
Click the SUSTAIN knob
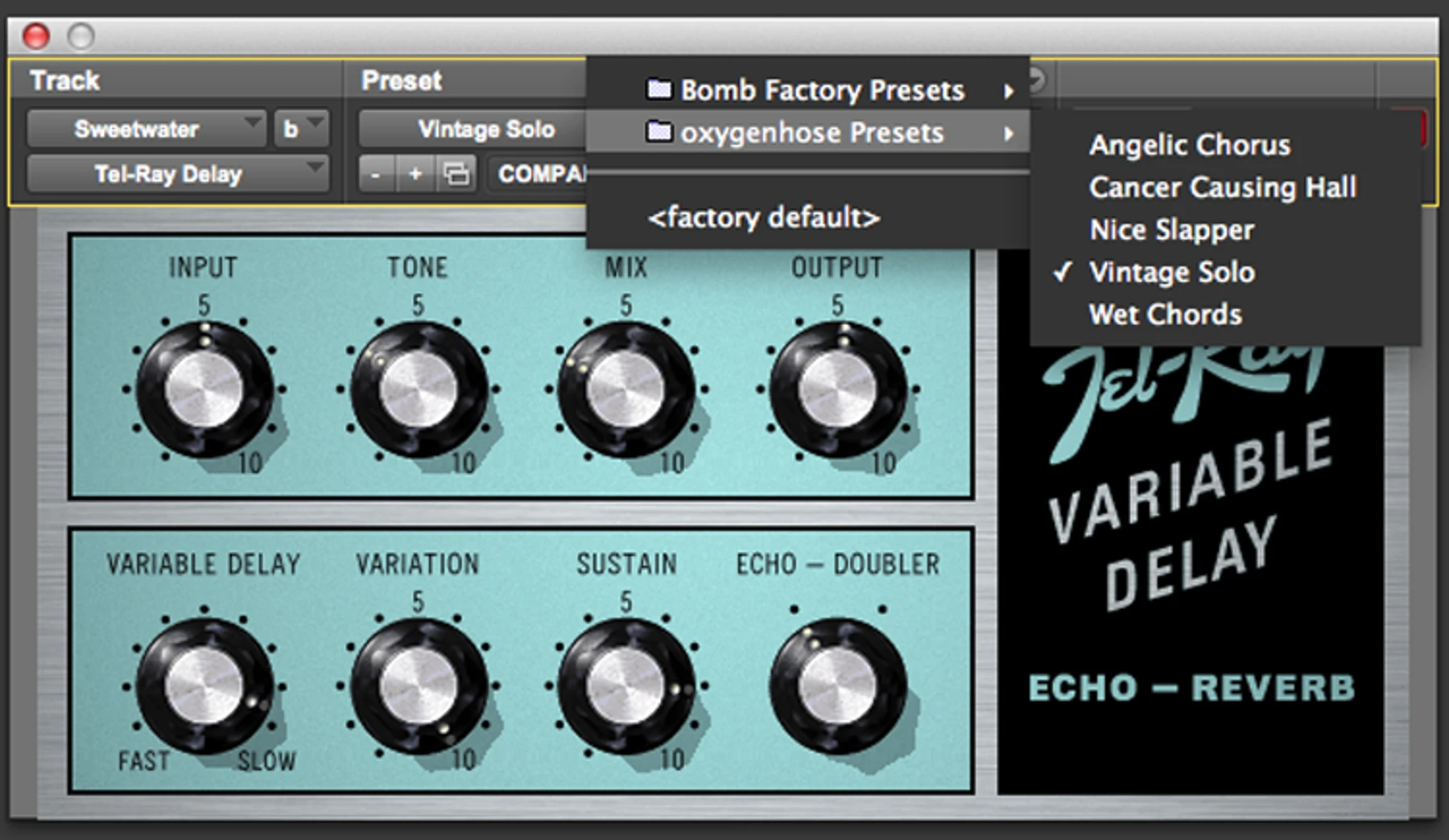625,686
